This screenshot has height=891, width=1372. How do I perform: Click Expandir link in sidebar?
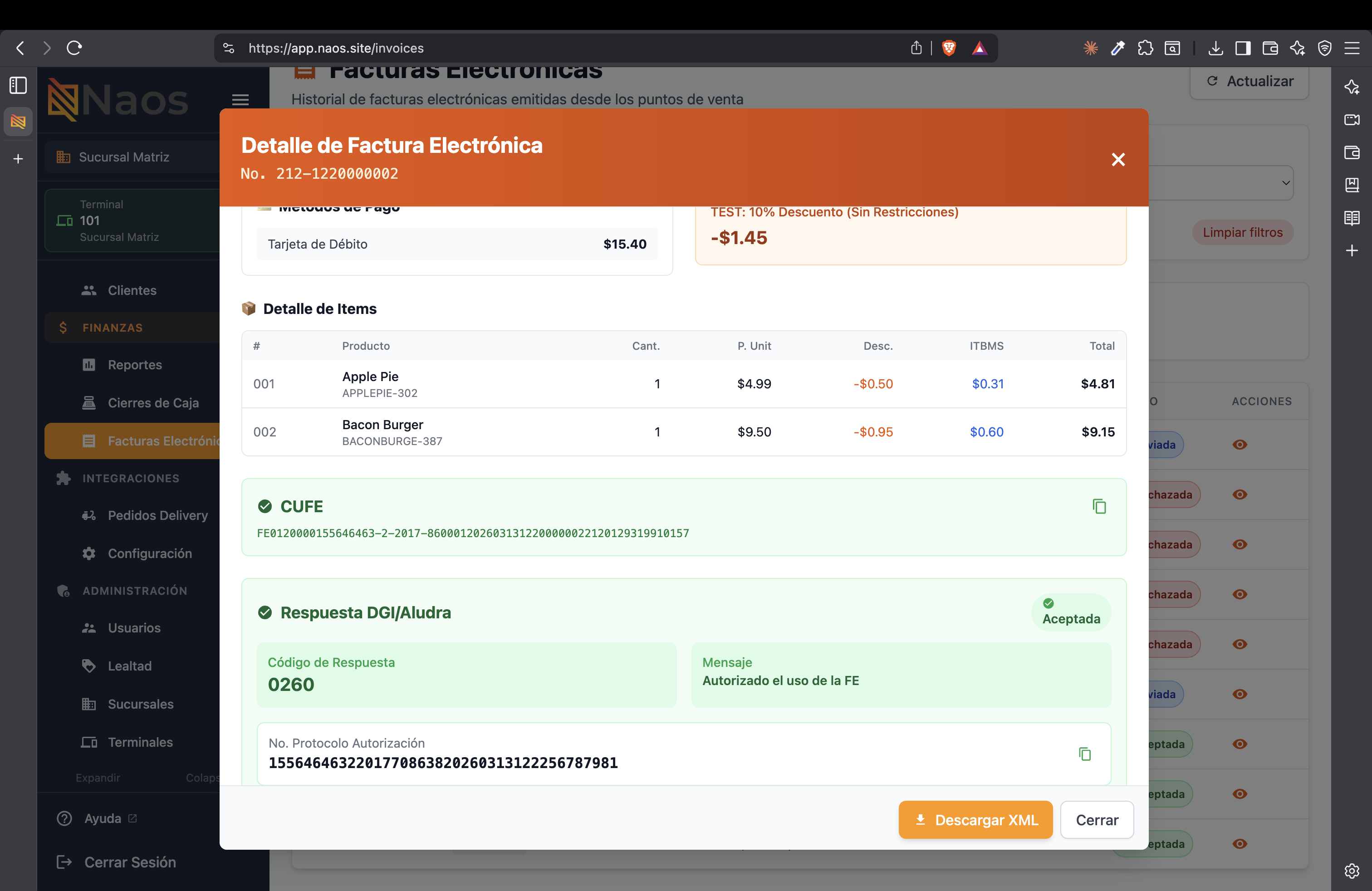(x=98, y=778)
